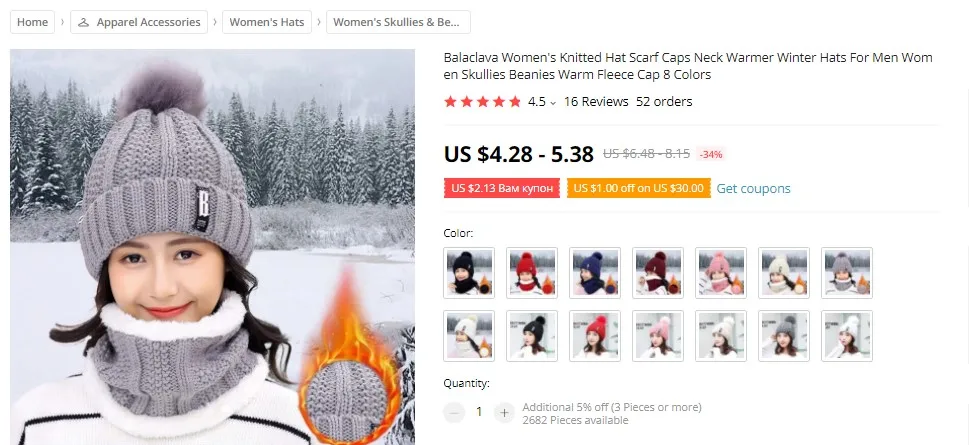The image size is (969, 445).
Task: Pick the pink hat with scarf swatch
Action: (721, 273)
